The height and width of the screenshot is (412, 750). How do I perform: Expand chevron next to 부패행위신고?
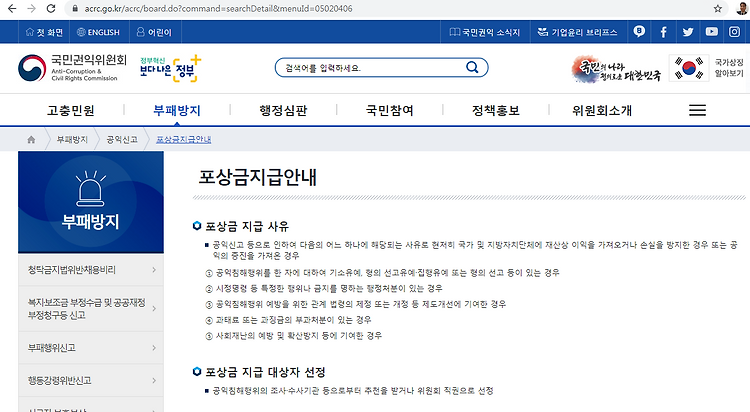pos(154,348)
